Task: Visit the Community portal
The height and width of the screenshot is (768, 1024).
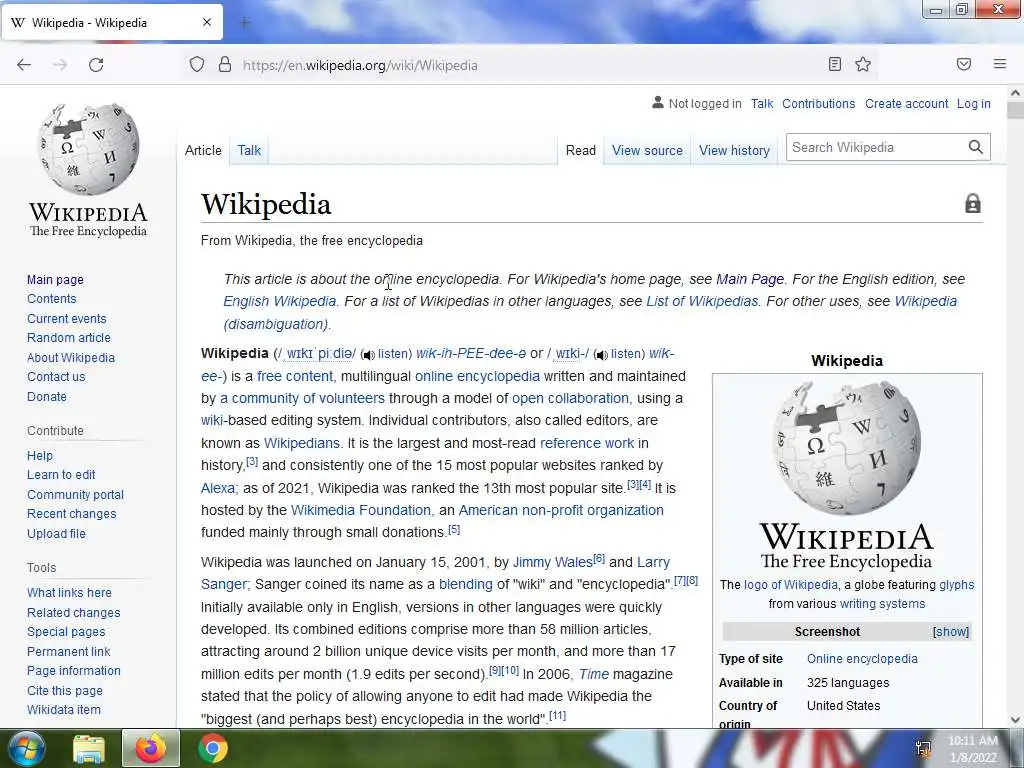Action: (75, 494)
